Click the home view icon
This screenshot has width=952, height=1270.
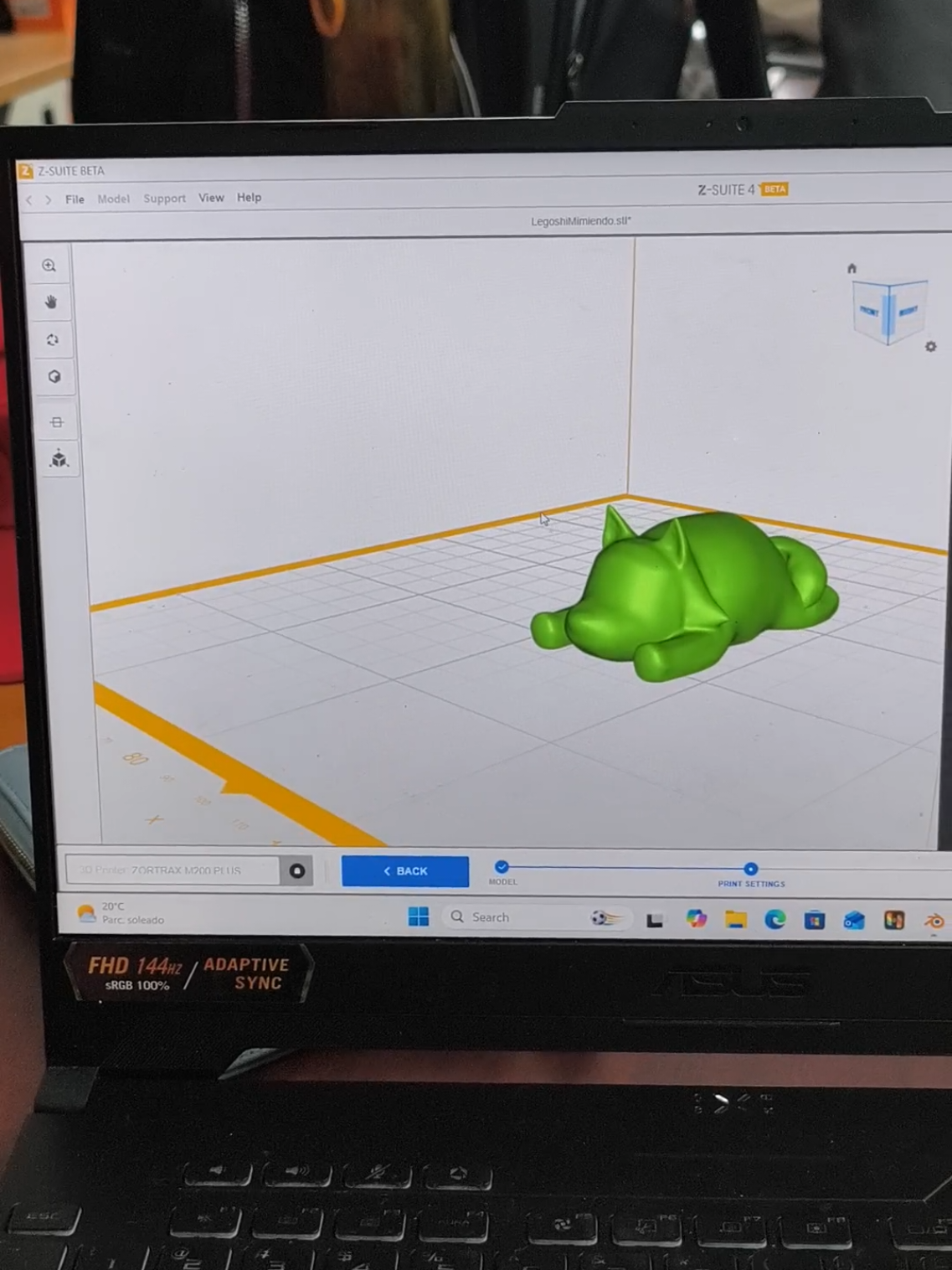852,269
